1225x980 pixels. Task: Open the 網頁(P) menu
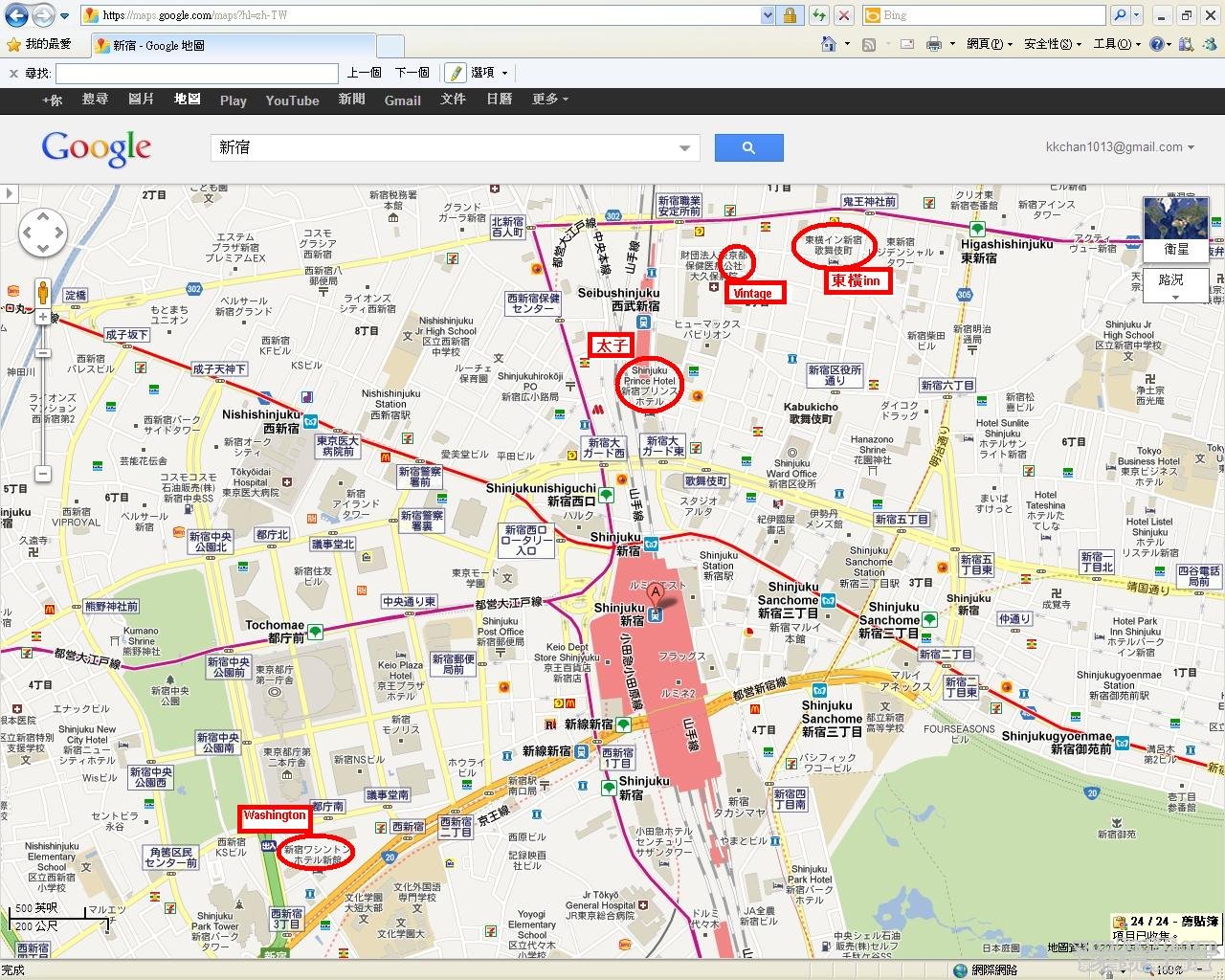(990, 44)
